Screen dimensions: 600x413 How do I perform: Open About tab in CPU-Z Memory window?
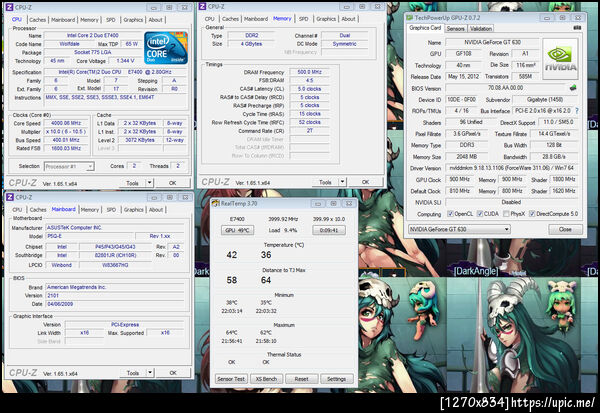click(x=348, y=19)
